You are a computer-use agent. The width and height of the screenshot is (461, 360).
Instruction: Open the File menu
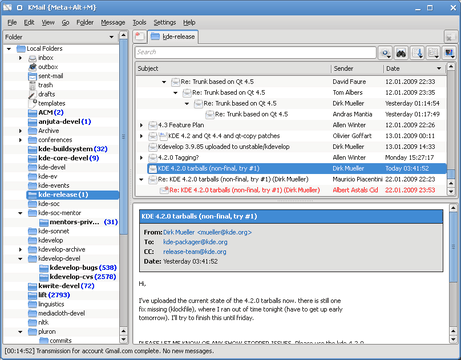point(12,22)
